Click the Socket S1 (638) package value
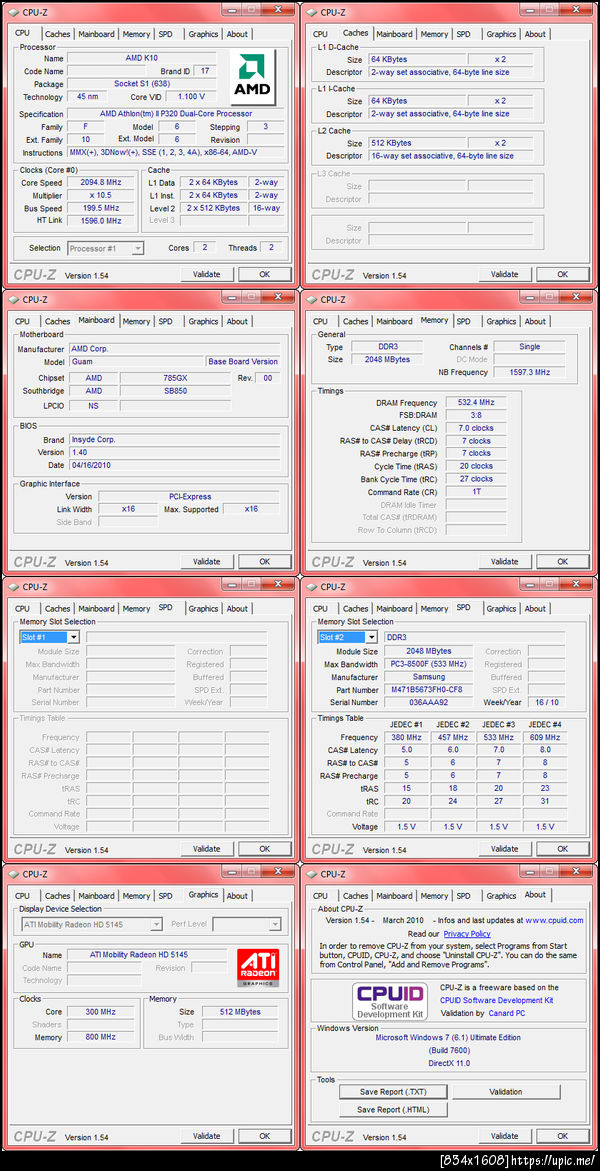Screen dimensions: 600x1171 point(142,84)
